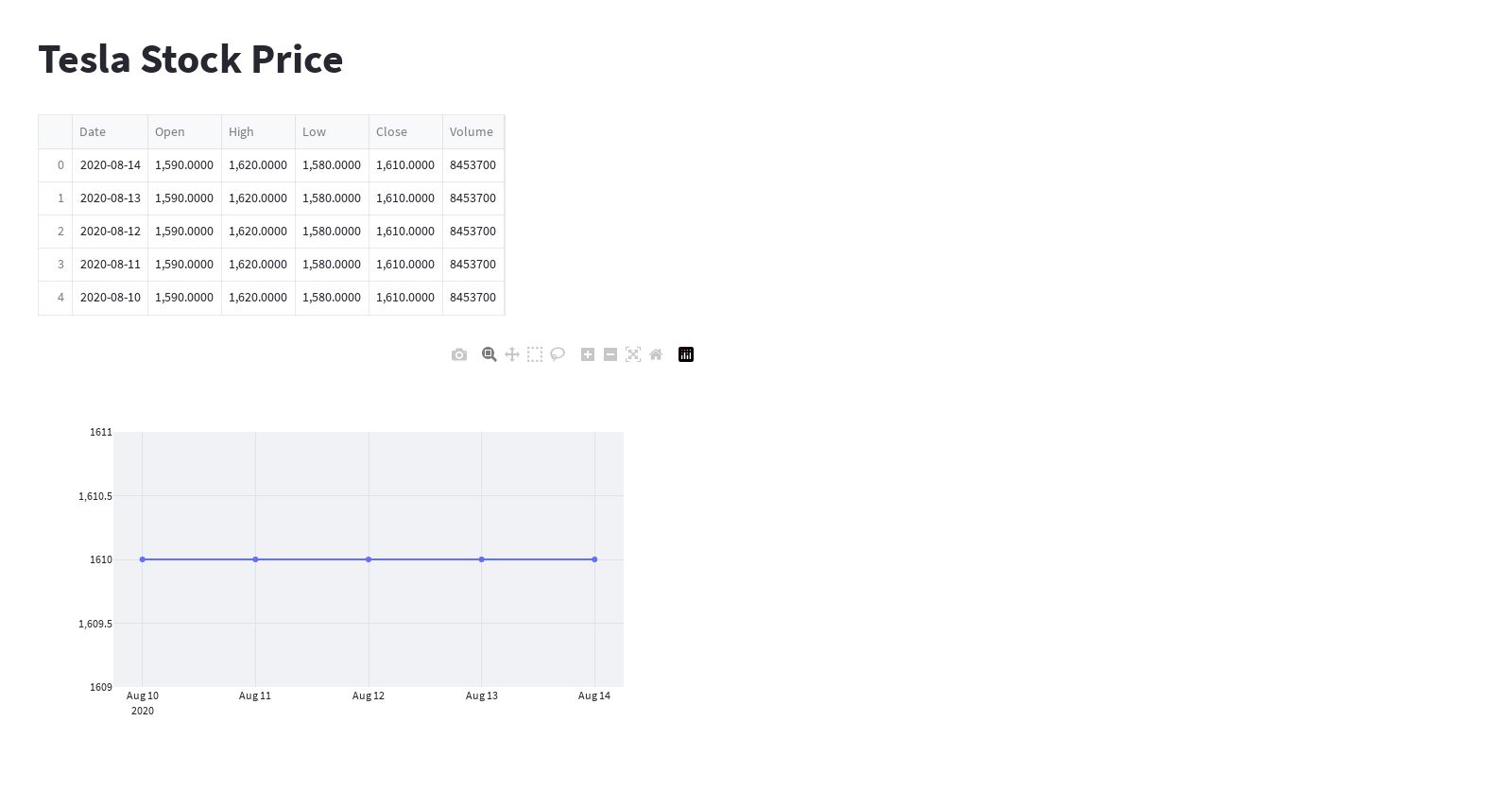Select Close value 1,610.0000 in 2020-08-14 row

point(405,165)
